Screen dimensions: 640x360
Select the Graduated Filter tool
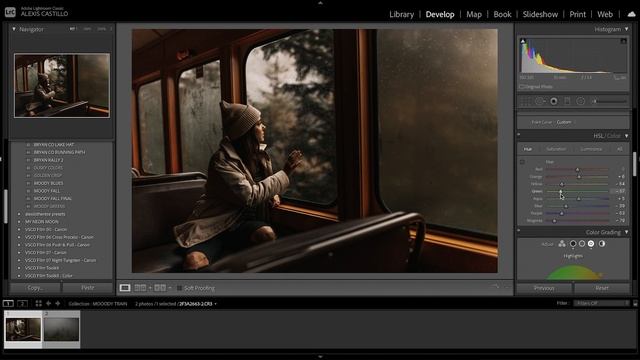pyautogui.click(x=567, y=101)
